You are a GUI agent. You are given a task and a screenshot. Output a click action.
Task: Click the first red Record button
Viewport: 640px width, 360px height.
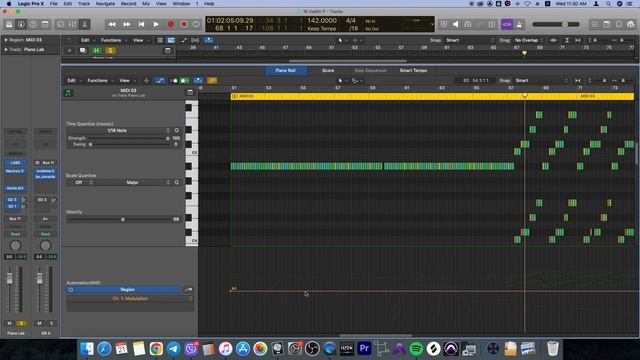tap(171, 24)
